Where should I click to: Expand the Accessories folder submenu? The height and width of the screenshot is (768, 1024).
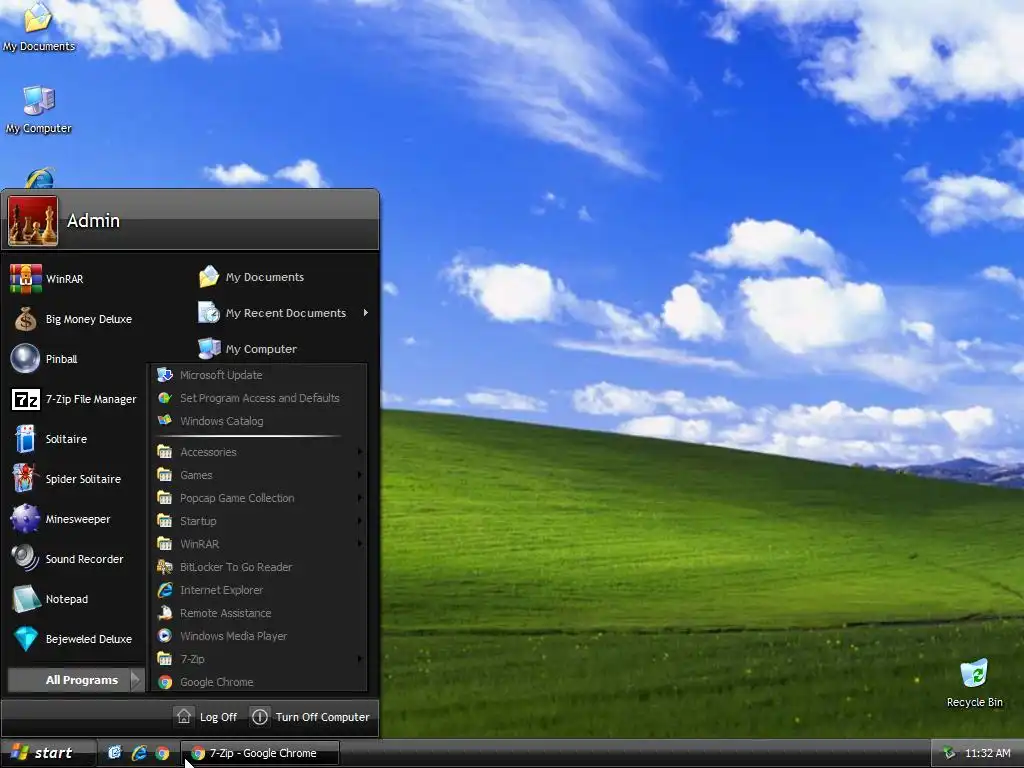coord(259,452)
